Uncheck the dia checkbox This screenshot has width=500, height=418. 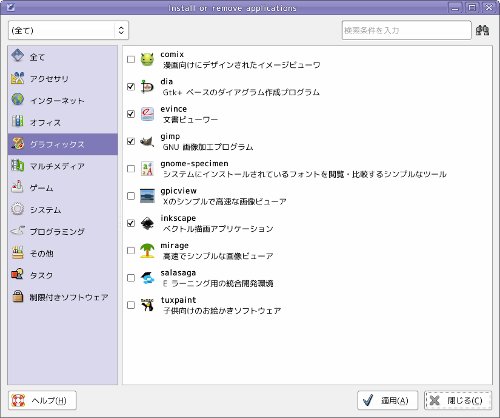pos(131,87)
